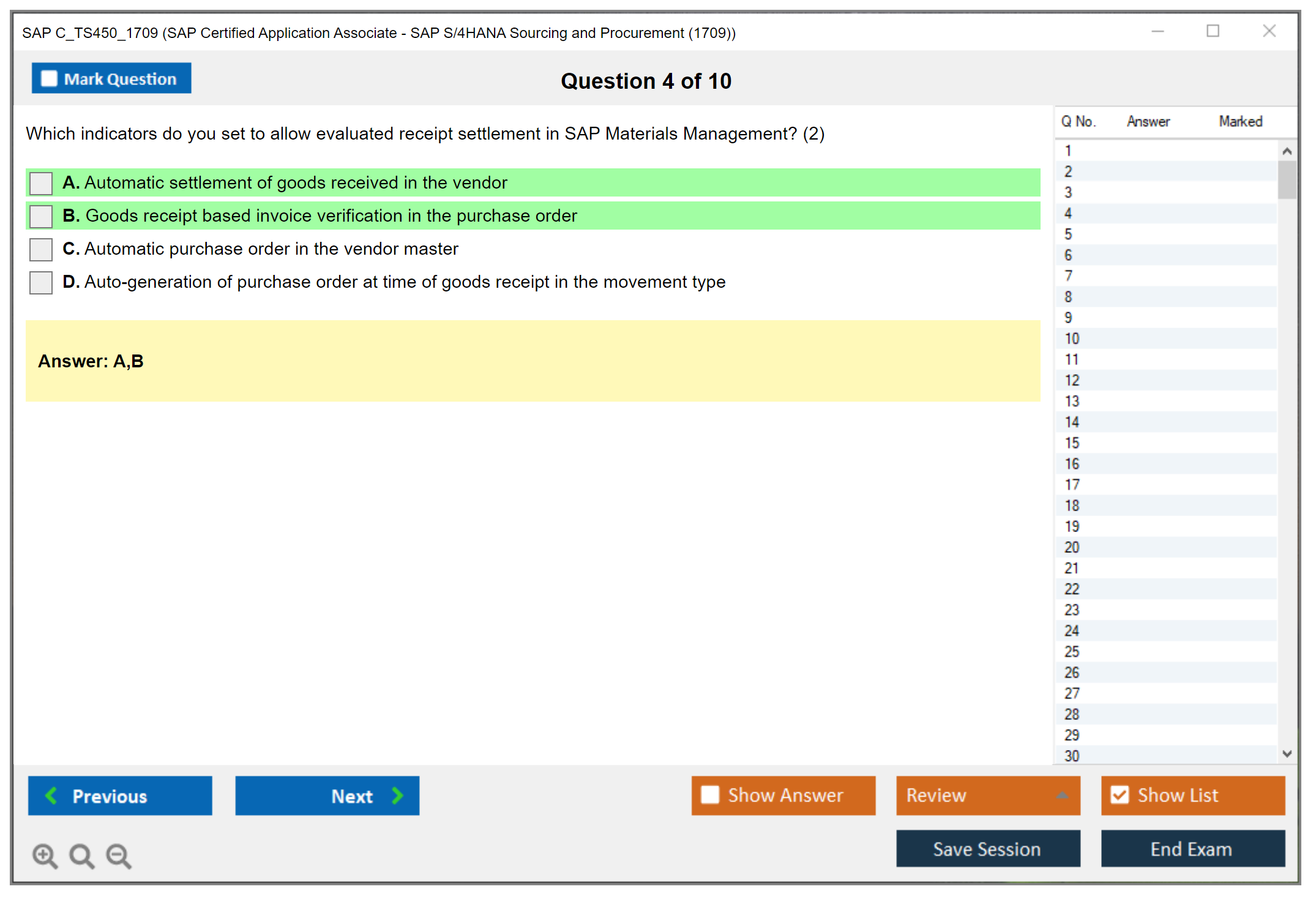Click the Previous button
This screenshot has width=1316, height=900.
coord(120,795)
